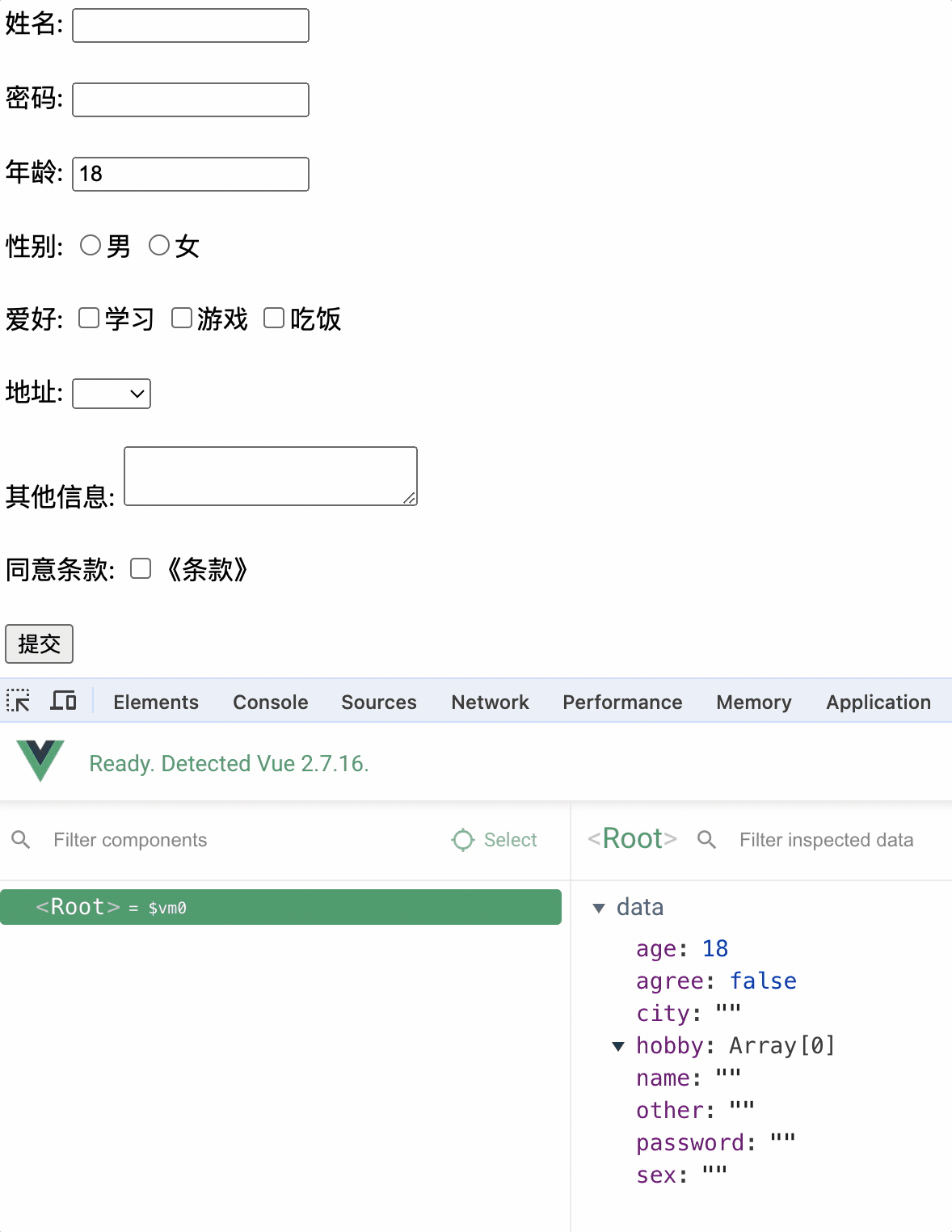This screenshot has width=952, height=1232.
Task: Check the 游戏 hobby checkbox
Action: pyautogui.click(x=182, y=318)
